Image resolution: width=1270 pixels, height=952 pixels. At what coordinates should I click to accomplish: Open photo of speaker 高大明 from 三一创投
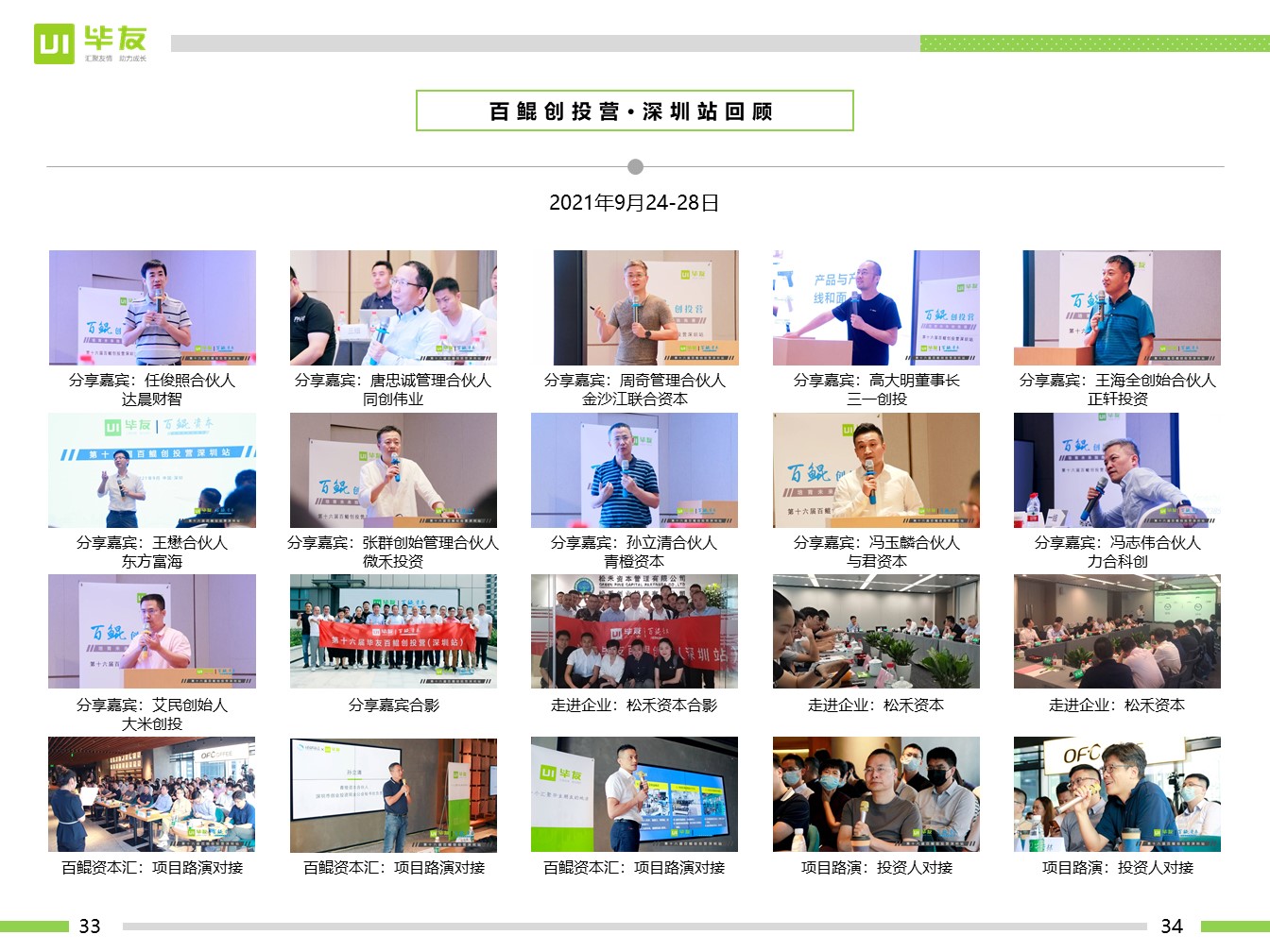(x=876, y=307)
